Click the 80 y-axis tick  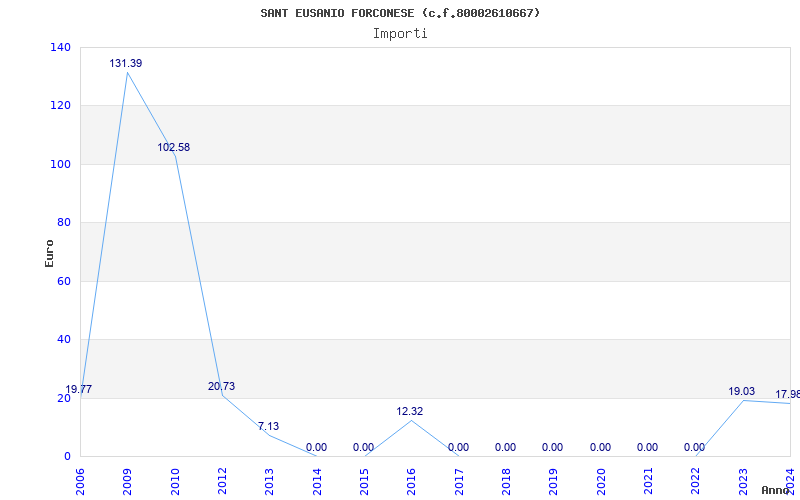click(x=64, y=222)
